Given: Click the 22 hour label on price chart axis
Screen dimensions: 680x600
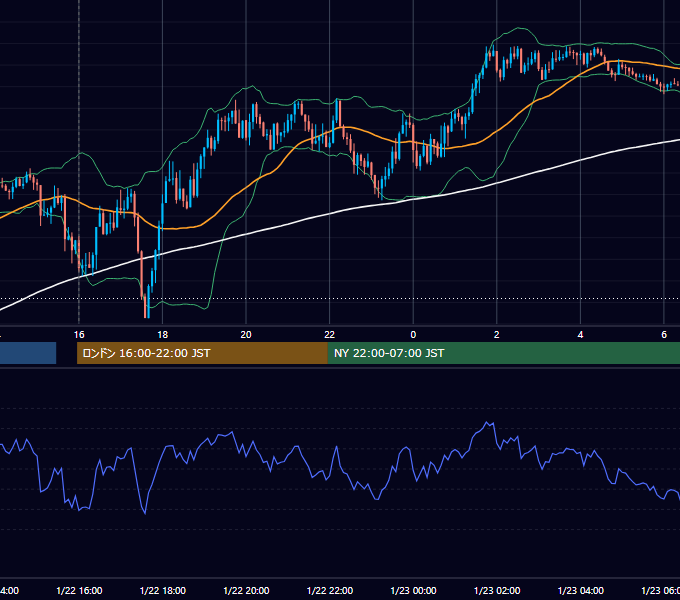Looking at the screenshot, I should click(x=330, y=335).
